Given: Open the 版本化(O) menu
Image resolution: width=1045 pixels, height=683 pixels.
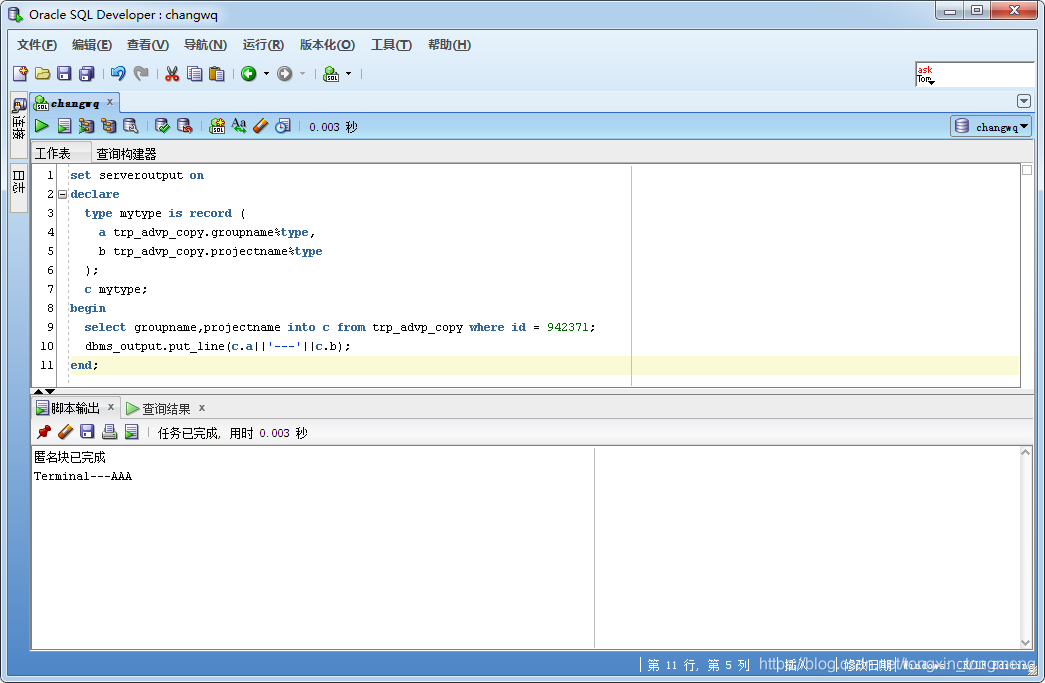Looking at the screenshot, I should pyautogui.click(x=327, y=45).
